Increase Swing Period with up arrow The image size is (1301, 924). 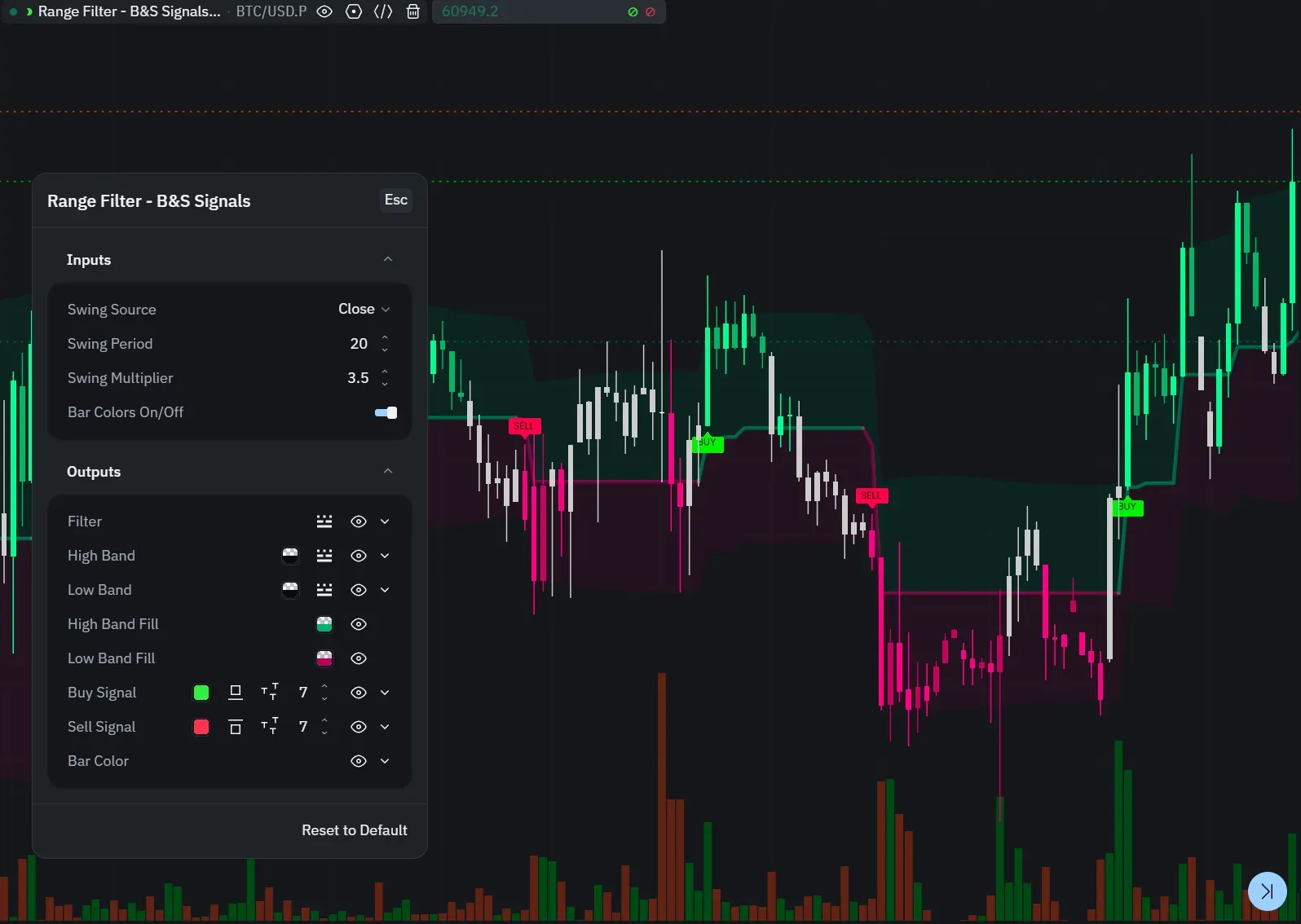pos(385,337)
